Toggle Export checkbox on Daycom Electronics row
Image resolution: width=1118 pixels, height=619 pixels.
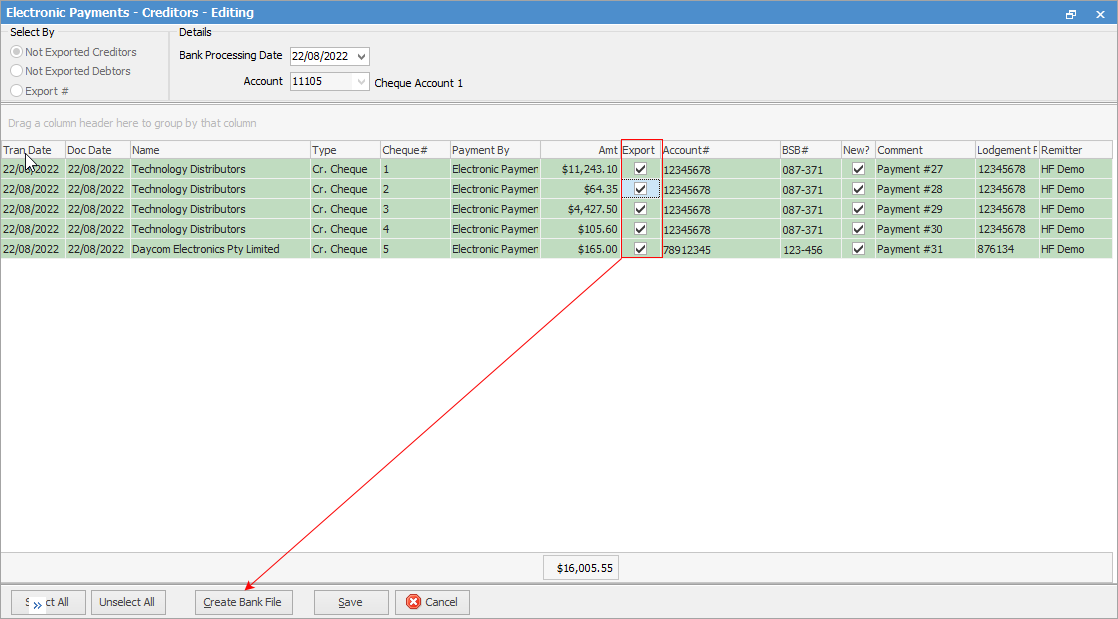(x=640, y=249)
